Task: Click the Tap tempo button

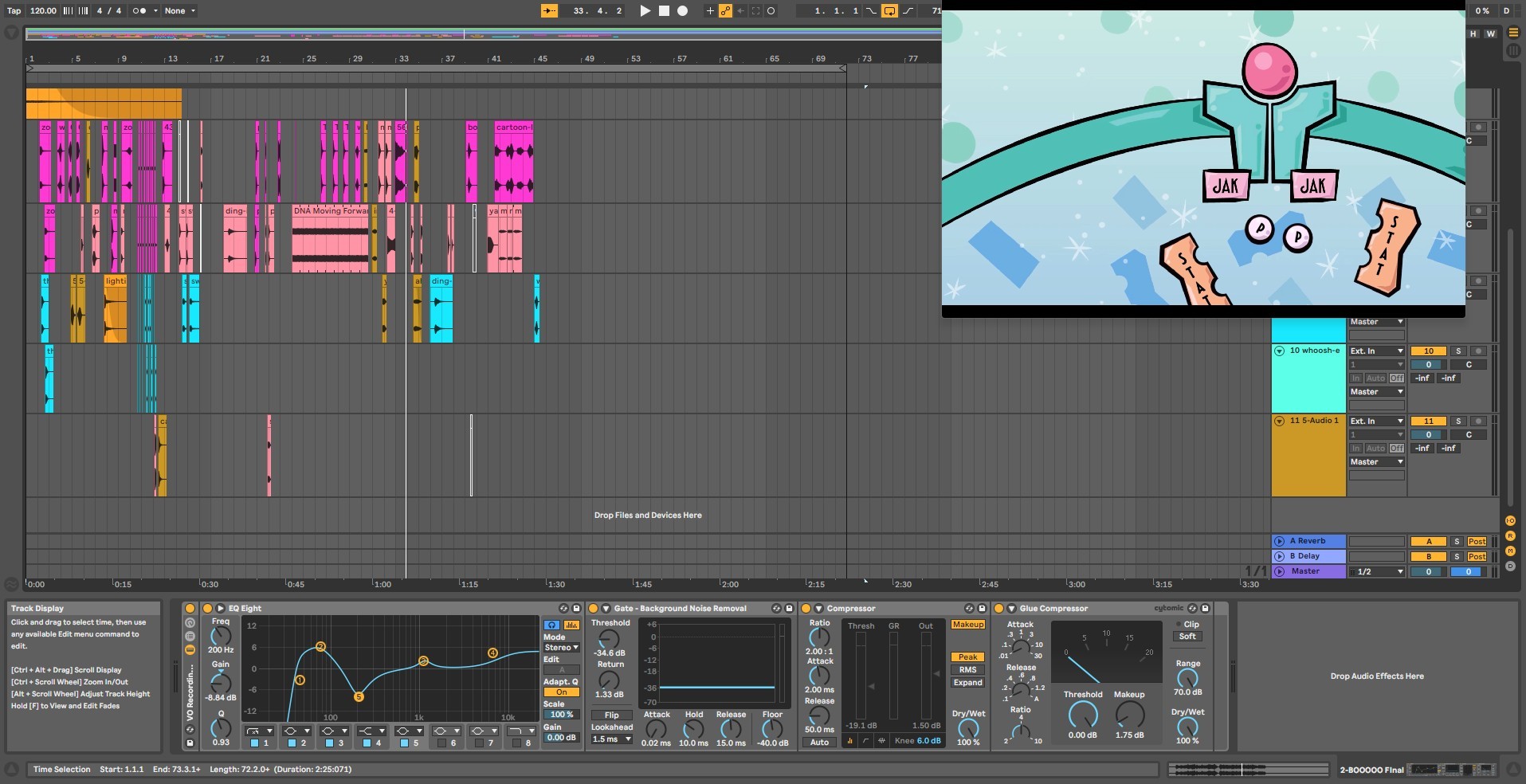Action: [14, 11]
